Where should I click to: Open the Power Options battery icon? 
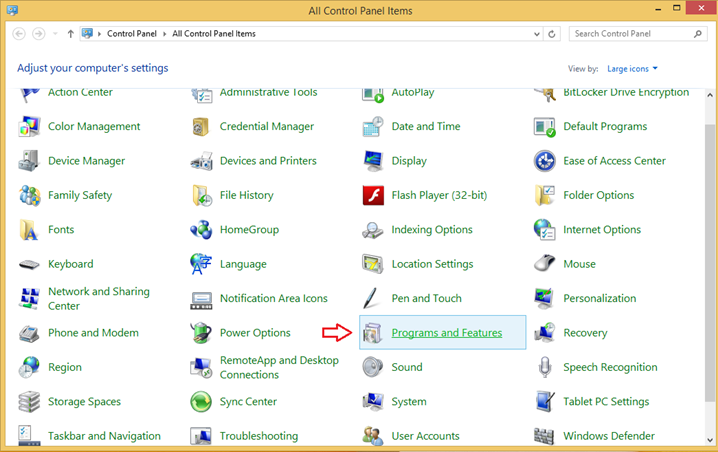pos(201,332)
